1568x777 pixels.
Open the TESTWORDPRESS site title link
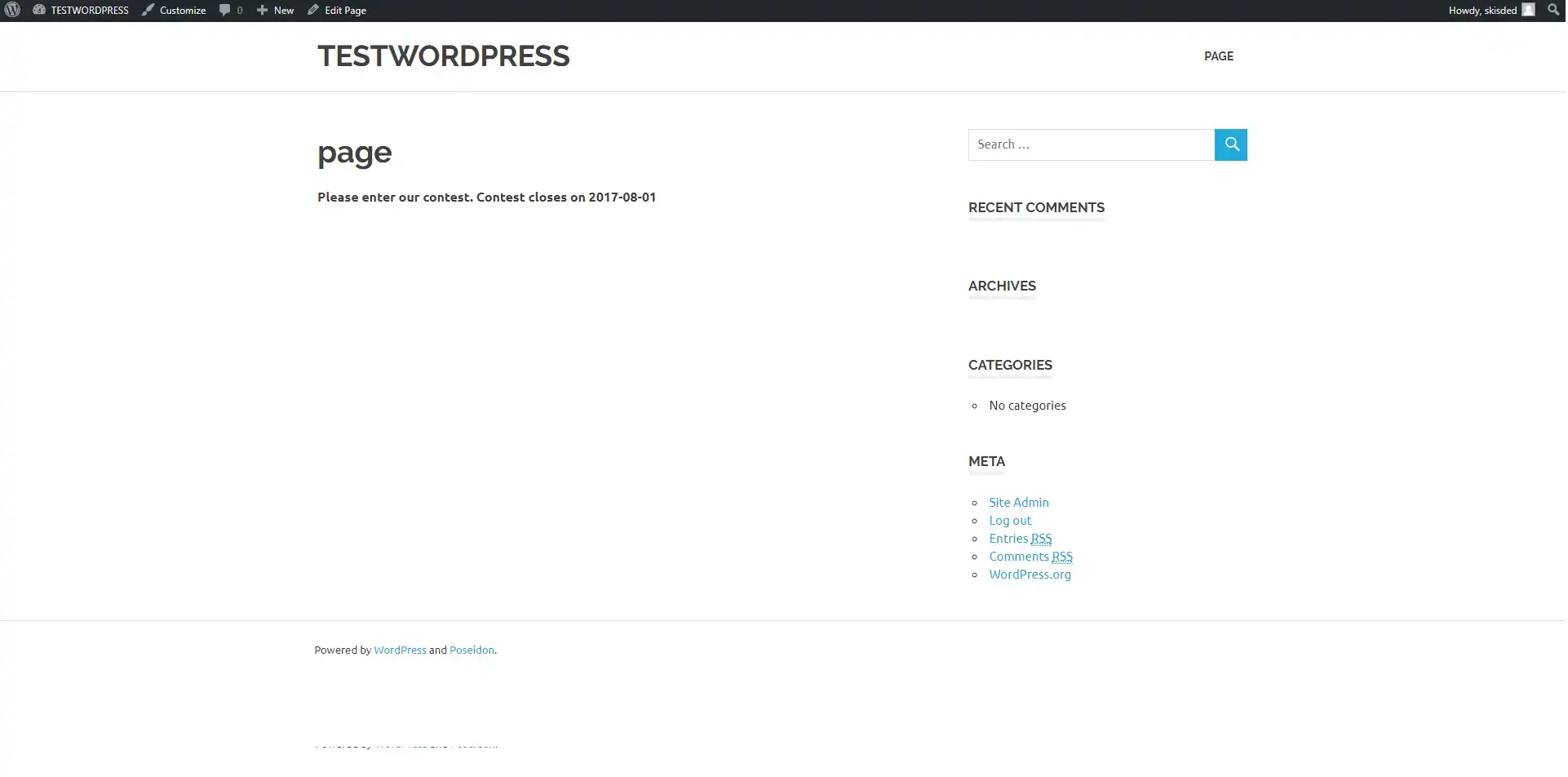click(x=443, y=55)
